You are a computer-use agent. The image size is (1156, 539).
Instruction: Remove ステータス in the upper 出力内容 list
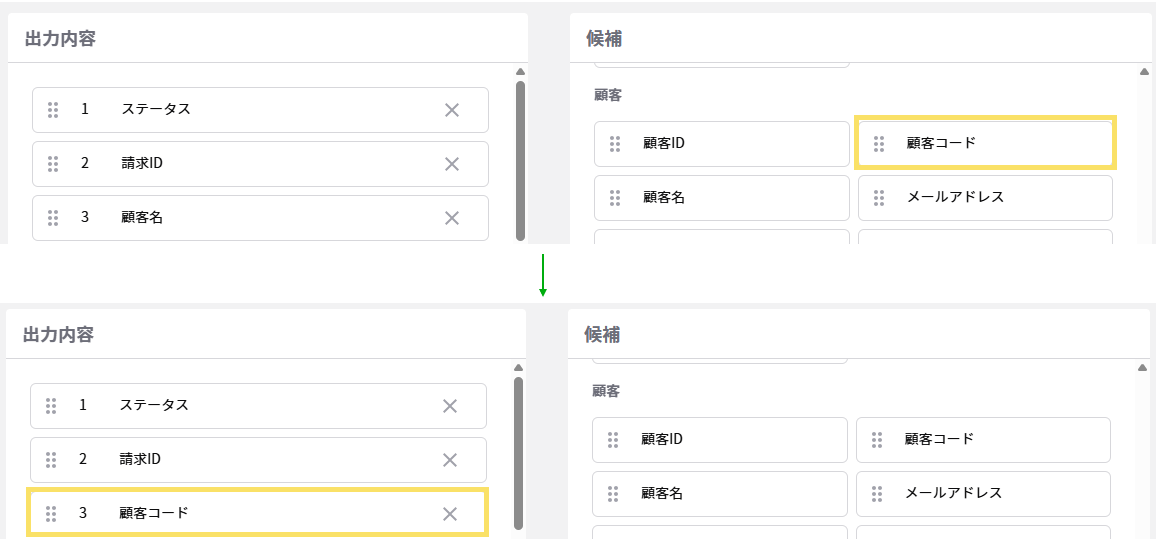[451, 110]
